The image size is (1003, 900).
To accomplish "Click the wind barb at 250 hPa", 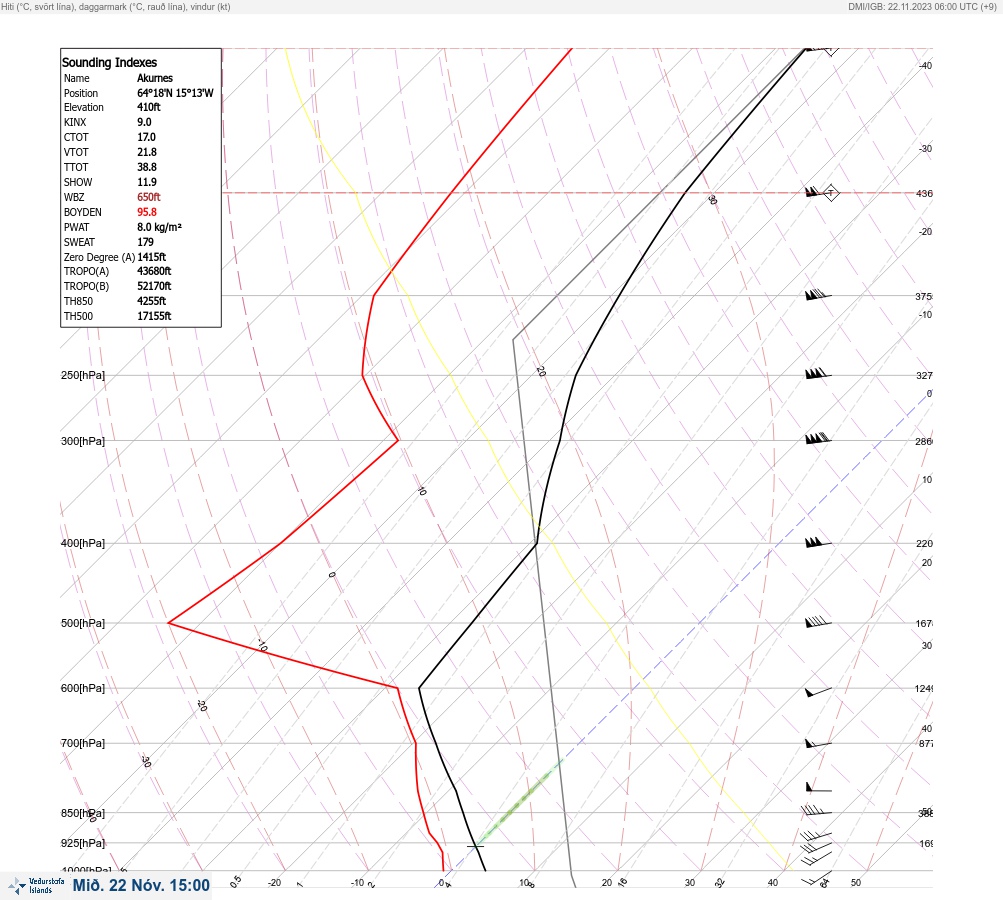I will point(818,374).
